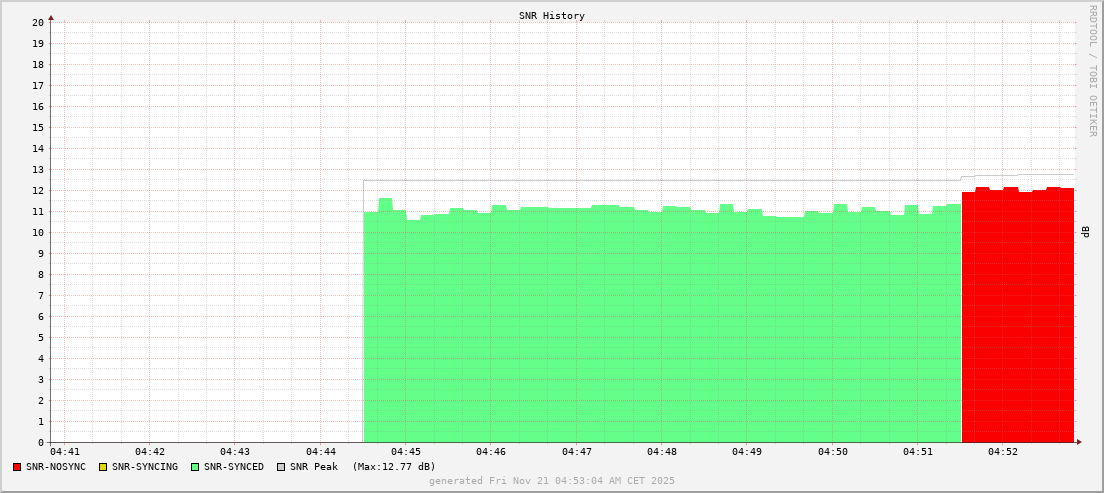Click the 04:52 time axis label

point(1003,452)
